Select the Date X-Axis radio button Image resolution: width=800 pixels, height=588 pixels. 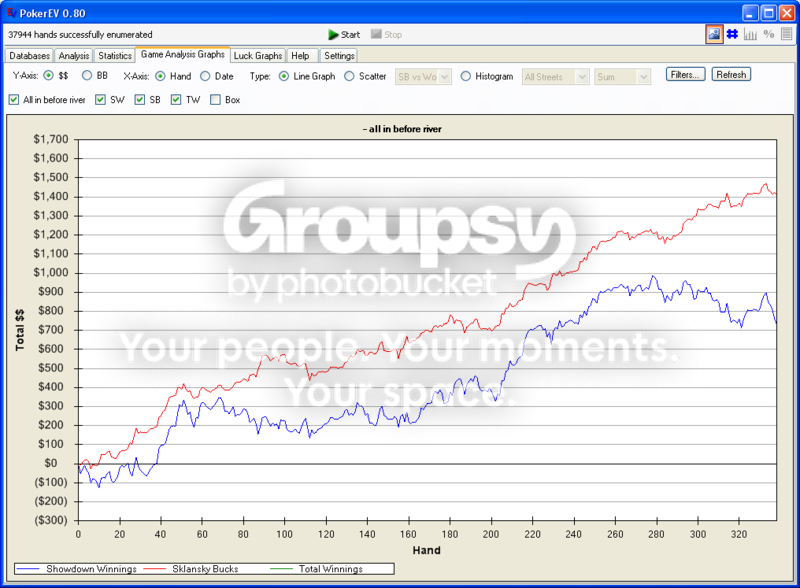tap(205, 76)
